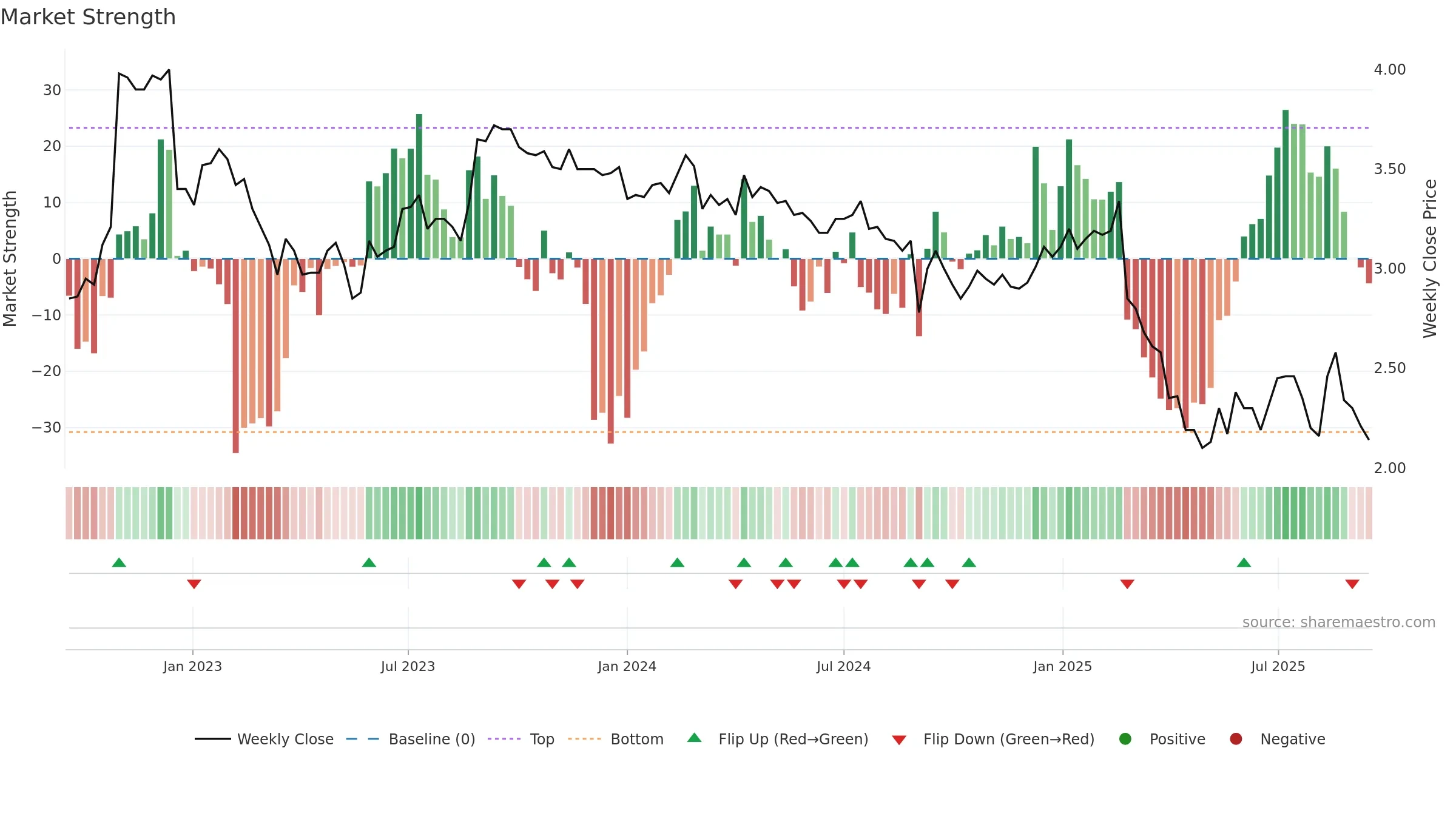Click the 2.00 price axis label
Image resolution: width=1456 pixels, height=819 pixels.
point(1390,468)
